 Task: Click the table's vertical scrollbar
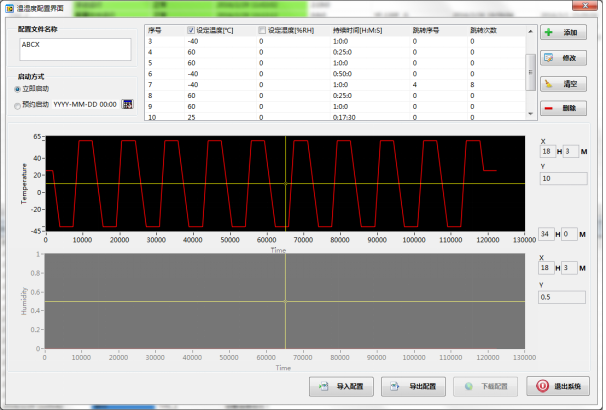(530, 70)
